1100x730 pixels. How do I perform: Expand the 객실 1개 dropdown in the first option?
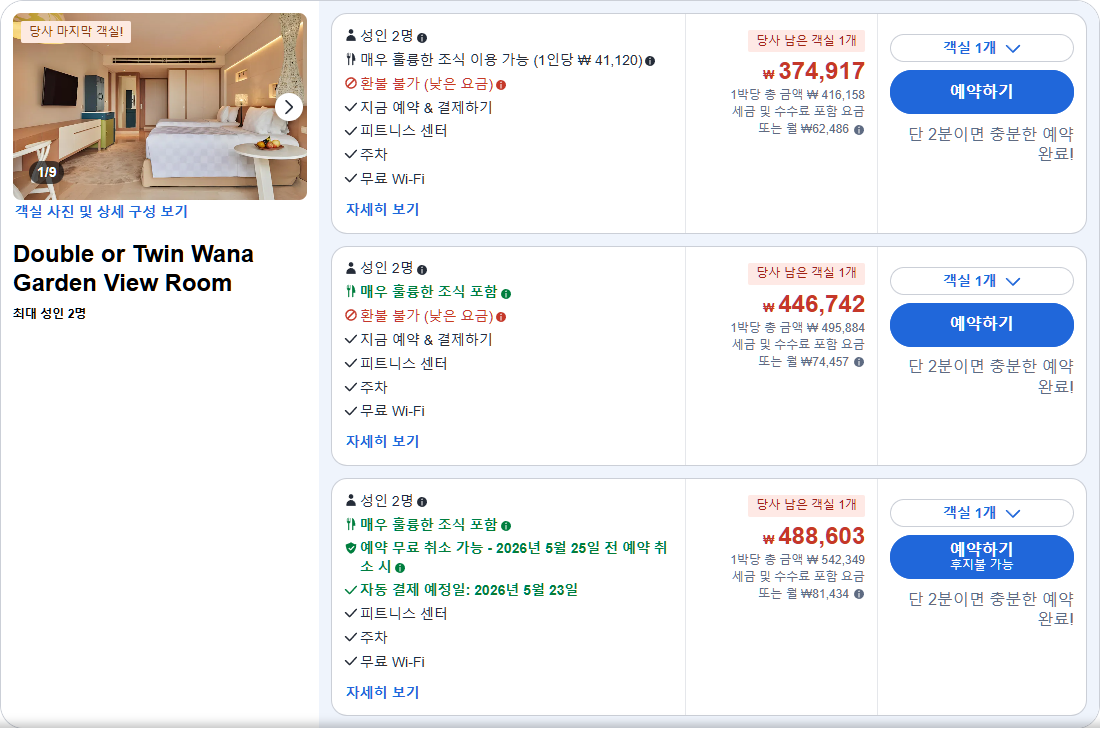click(981, 48)
